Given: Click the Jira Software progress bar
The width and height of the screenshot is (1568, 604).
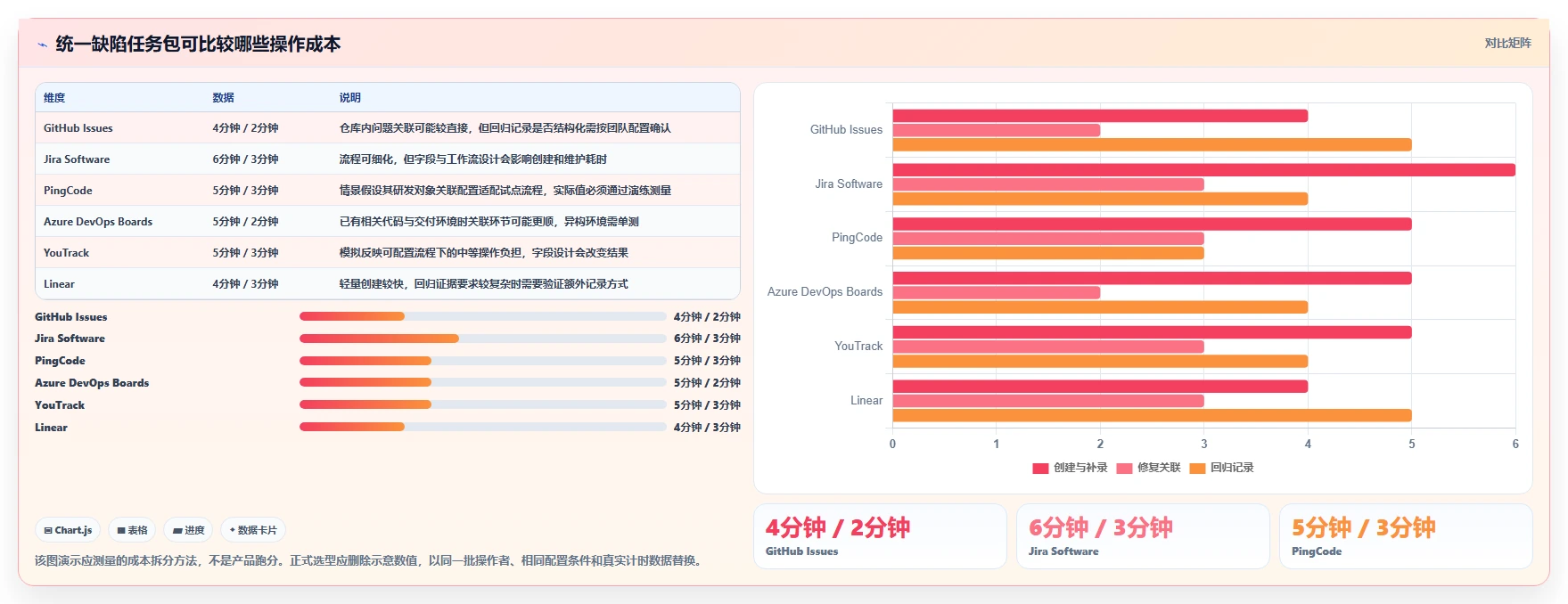Looking at the screenshot, I should click(482, 339).
